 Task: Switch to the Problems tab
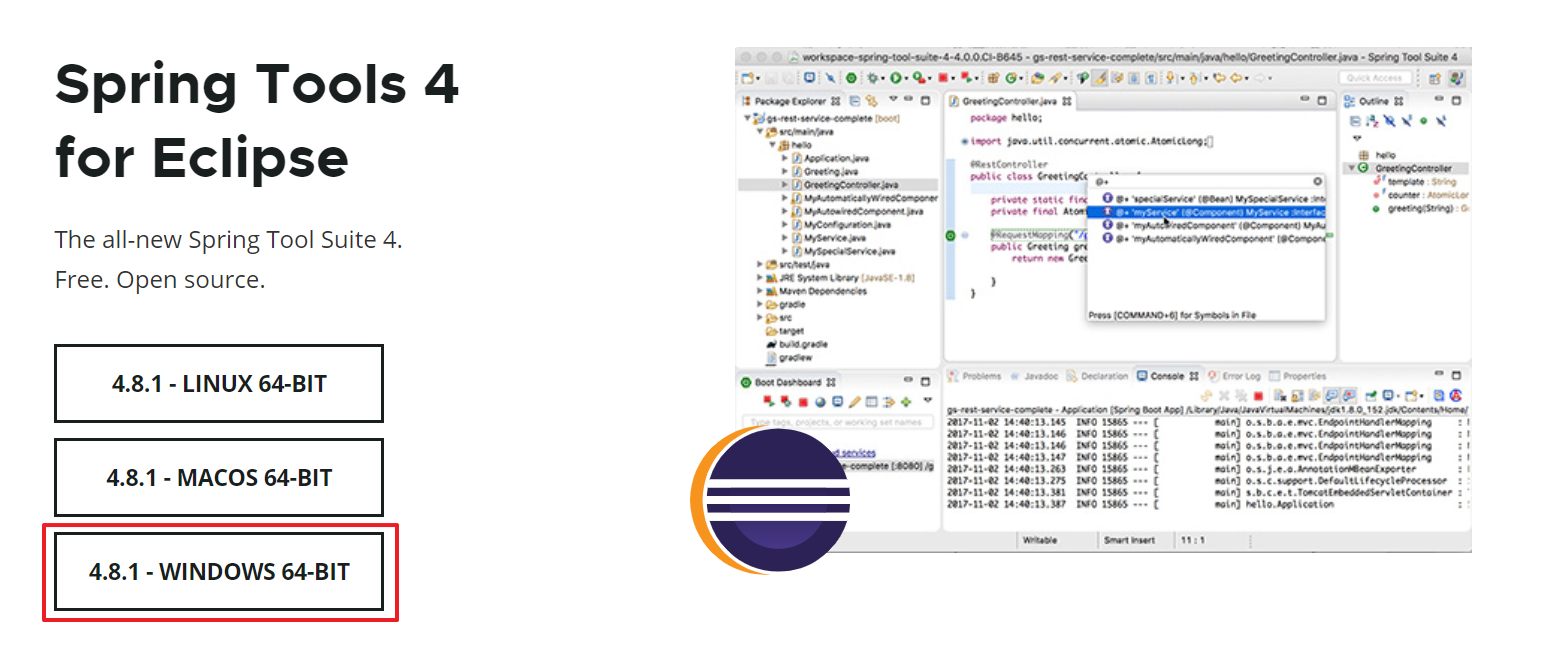pyautogui.click(x=975, y=376)
